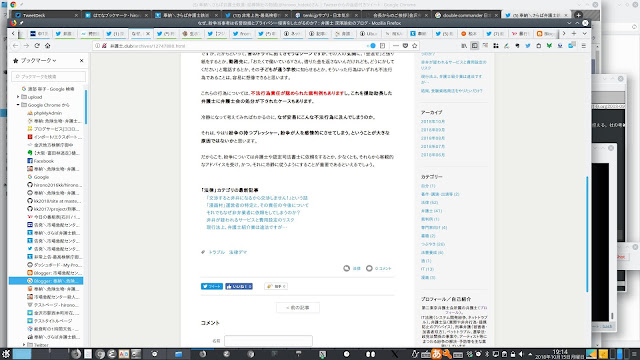Click the bookmarks sidebar scrollbar
640x360 pixels.
pyautogui.click(x=86, y=107)
